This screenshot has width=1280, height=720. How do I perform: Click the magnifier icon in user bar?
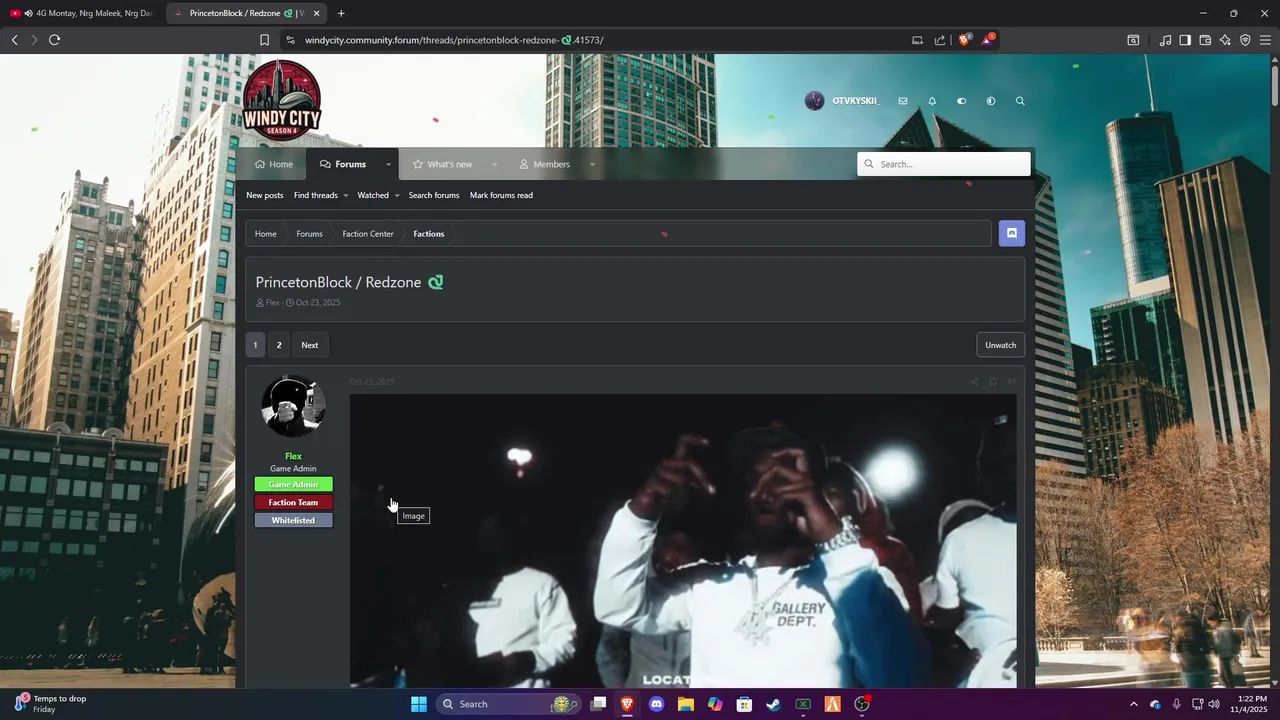pos(1020,101)
